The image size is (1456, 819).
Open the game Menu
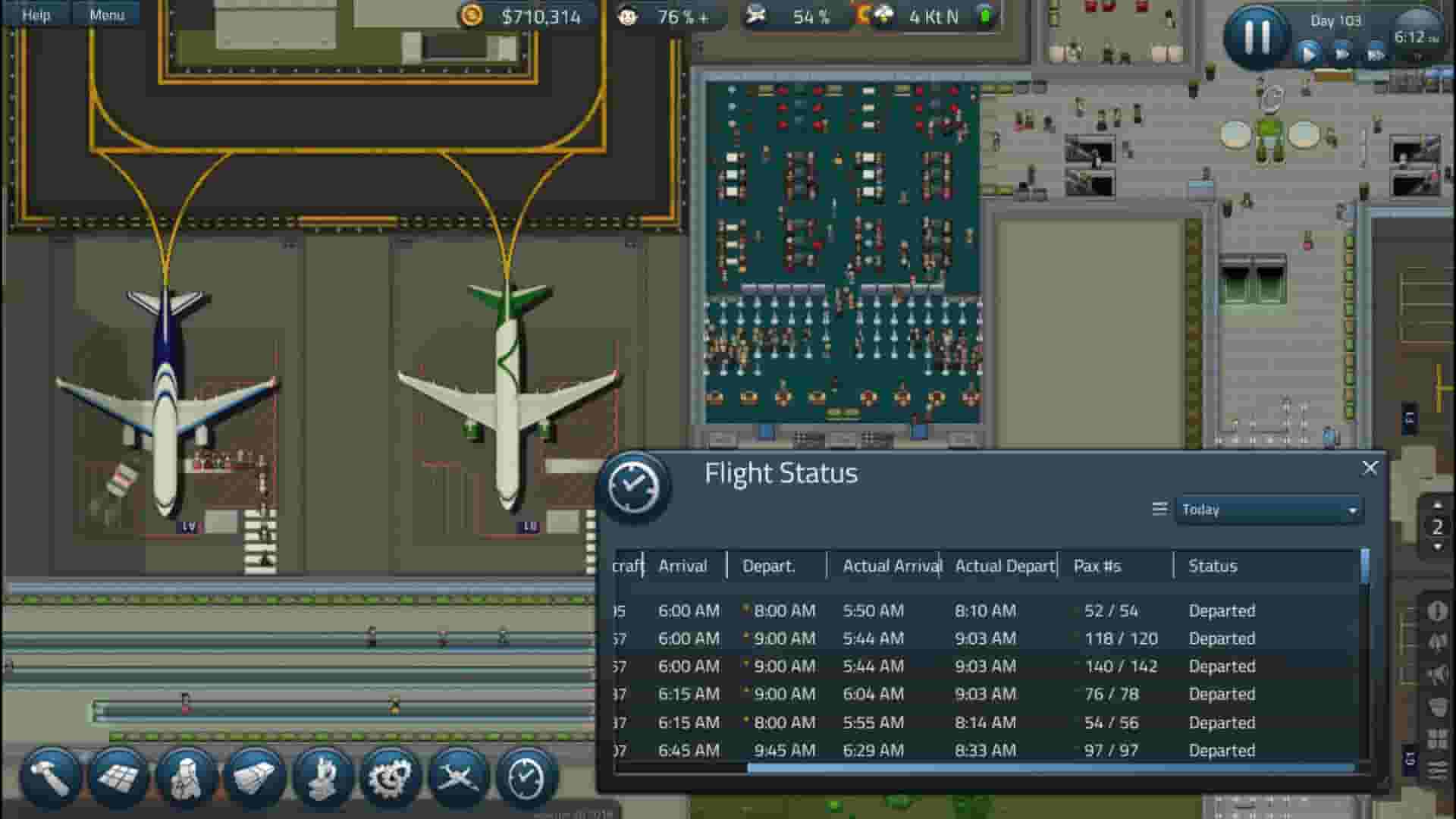coord(105,14)
